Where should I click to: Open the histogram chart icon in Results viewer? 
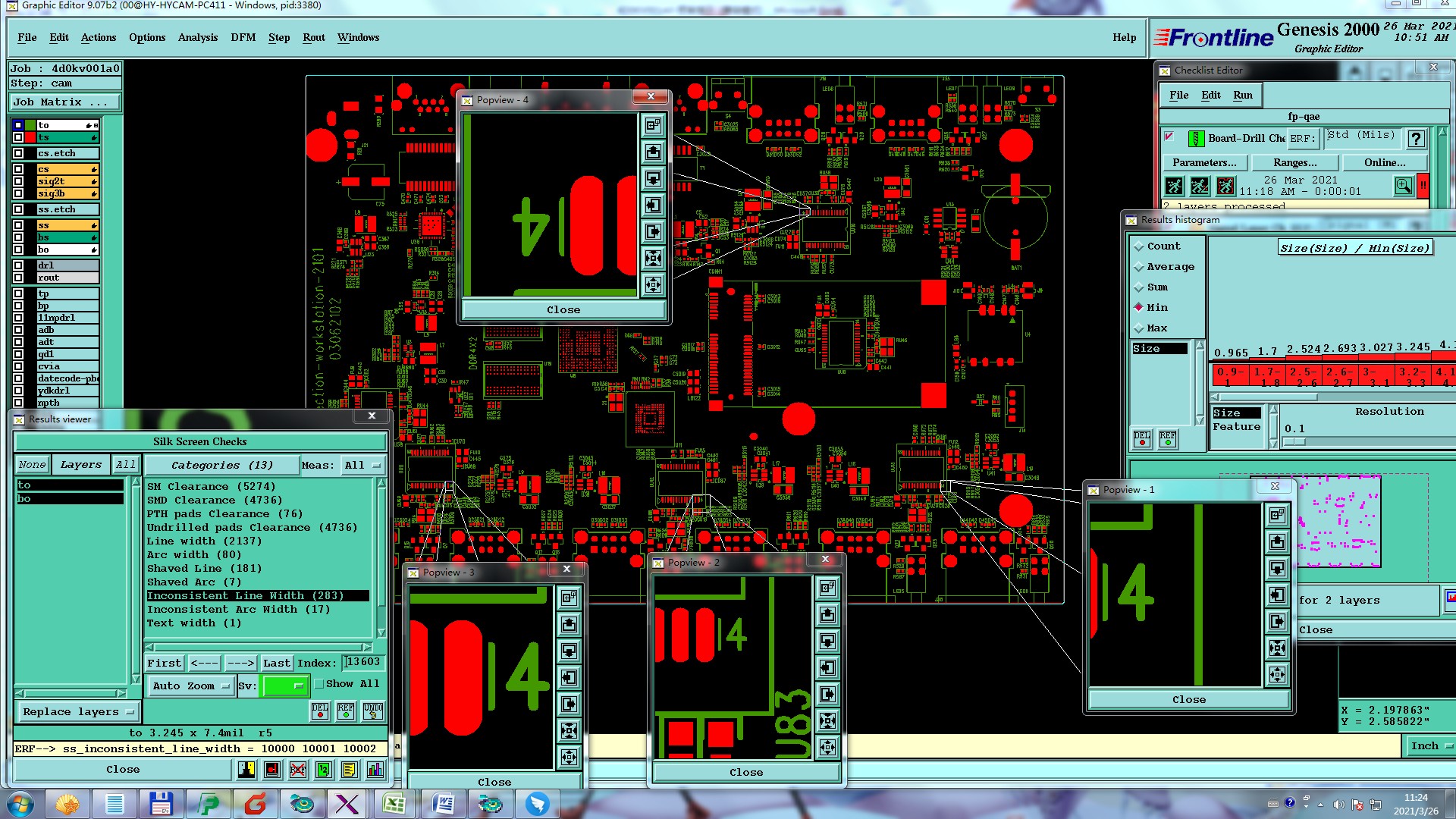pyautogui.click(x=375, y=770)
